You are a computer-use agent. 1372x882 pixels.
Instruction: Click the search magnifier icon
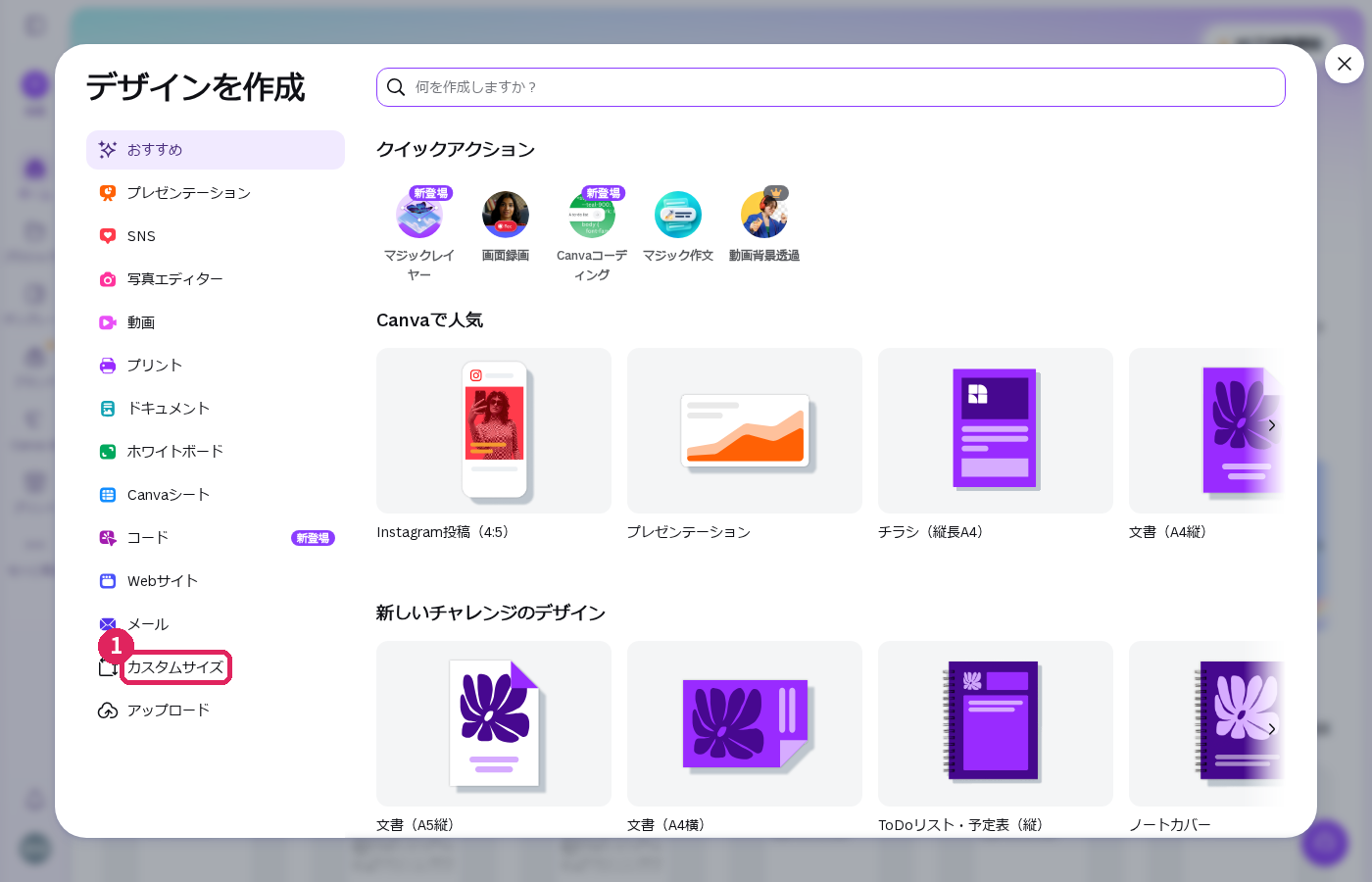(x=396, y=87)
